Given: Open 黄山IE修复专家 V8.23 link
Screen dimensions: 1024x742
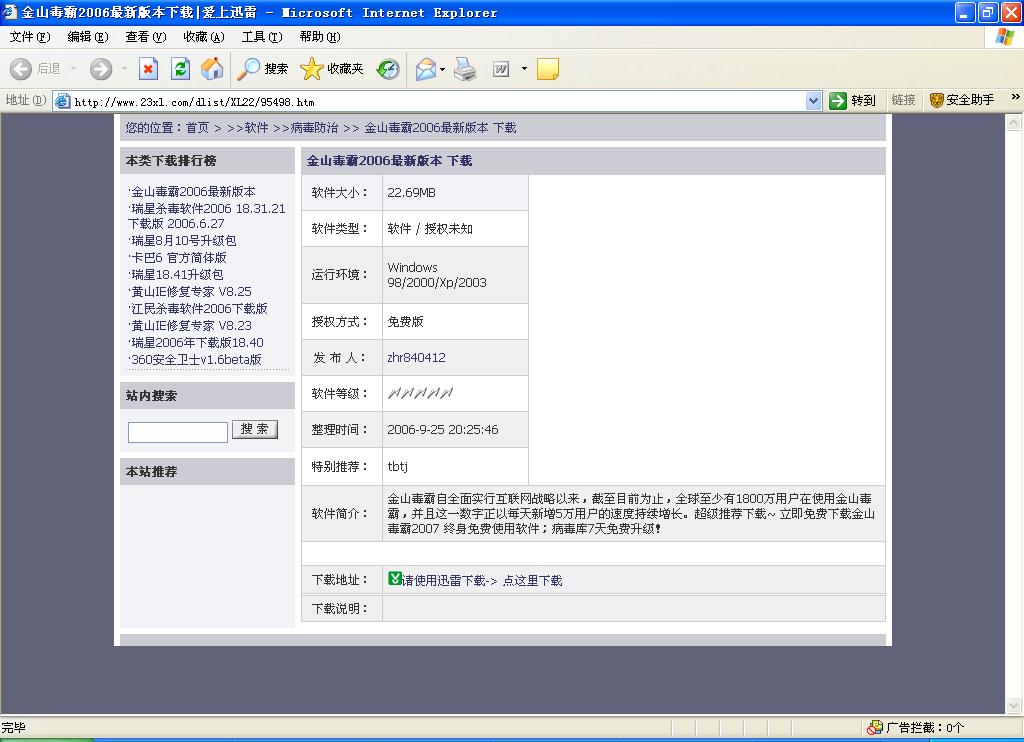Looking at the screenshot, I should click(x=191, y=325).
